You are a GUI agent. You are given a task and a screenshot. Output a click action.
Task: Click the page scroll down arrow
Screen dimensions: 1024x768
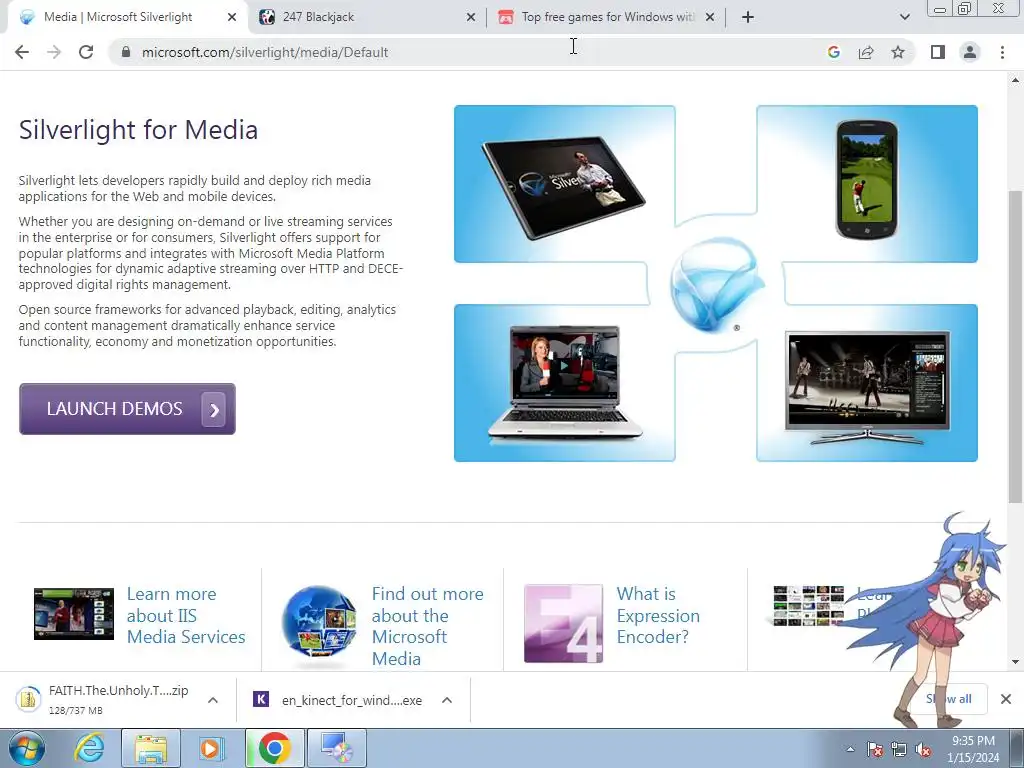1015,662
